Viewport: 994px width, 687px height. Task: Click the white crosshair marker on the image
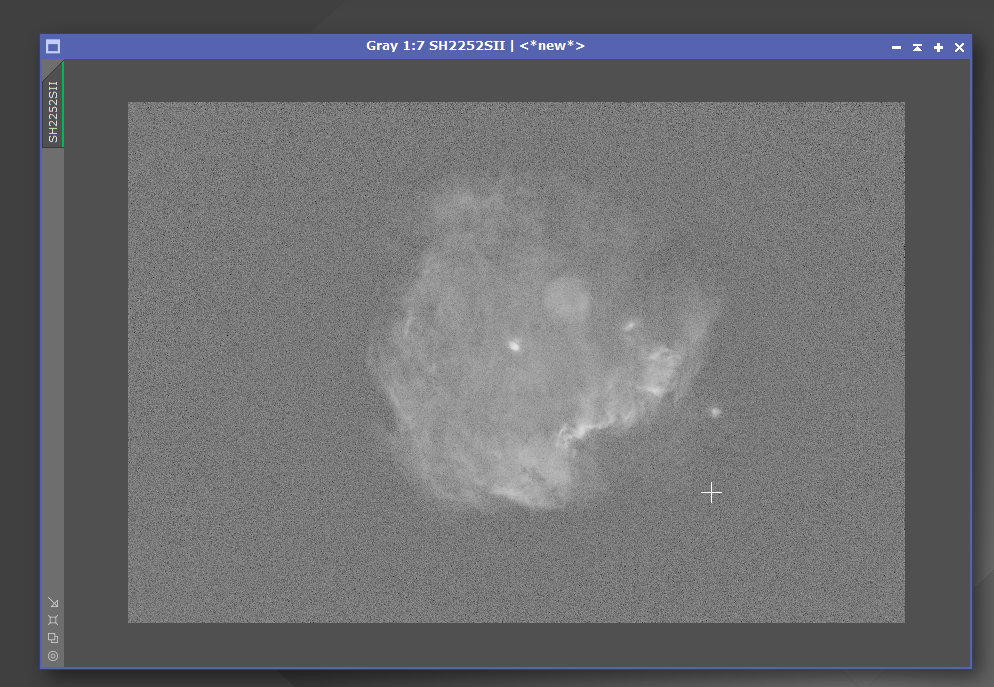[711, 492]
